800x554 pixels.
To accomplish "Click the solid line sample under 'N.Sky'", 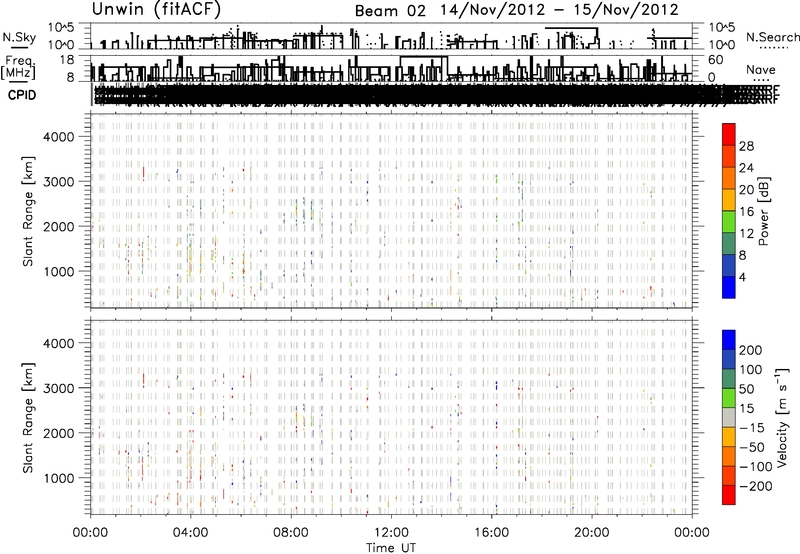I will (x=18, y=48).
